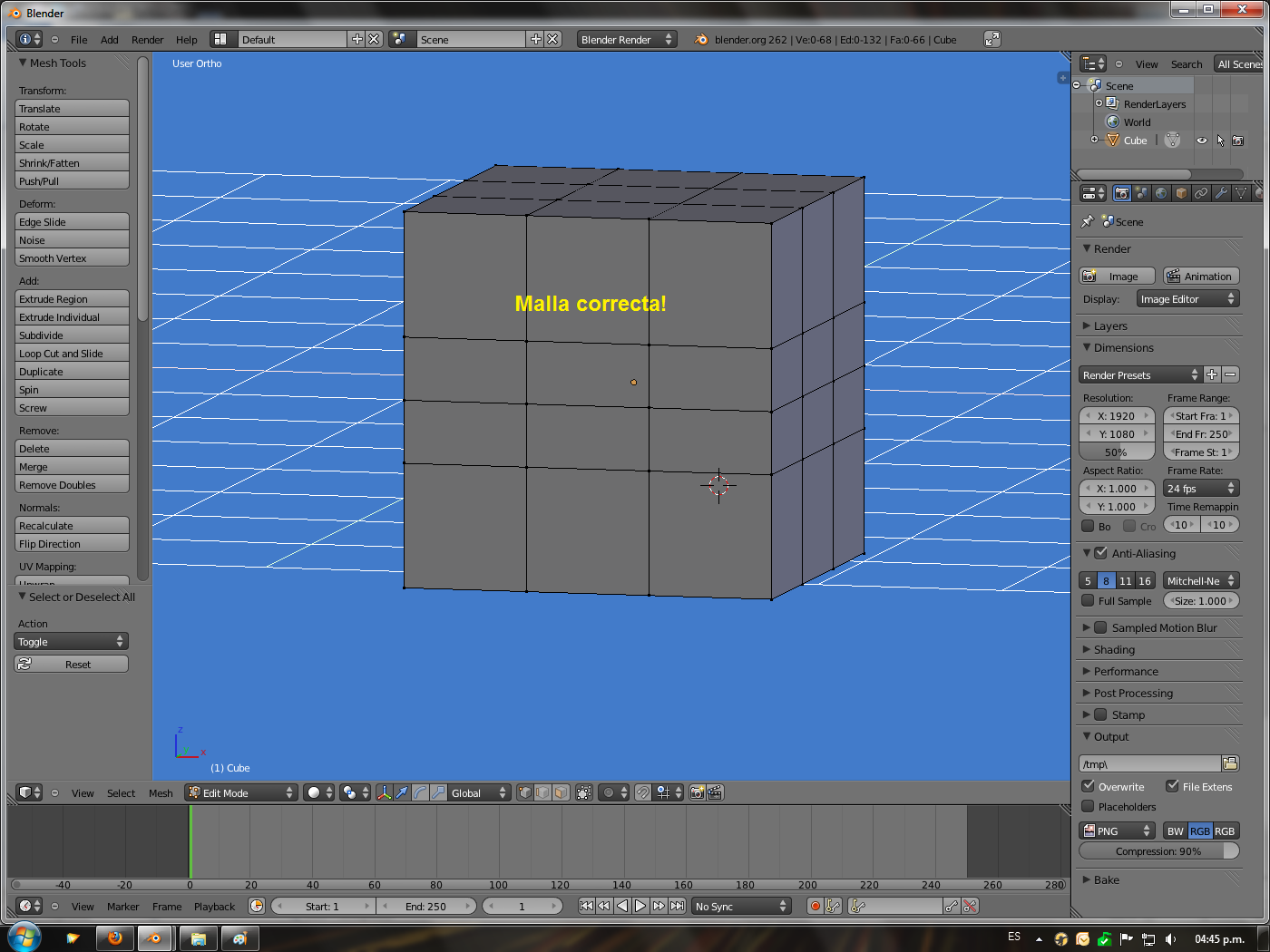Expand the Performance panel

(1125, 671)
